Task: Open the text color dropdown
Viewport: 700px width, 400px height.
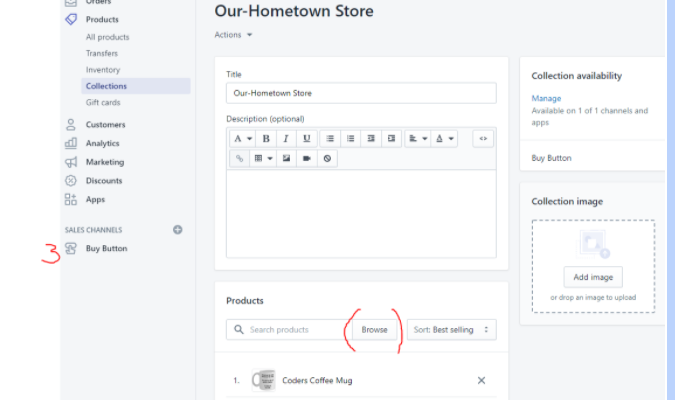Action: (x=444, y=138)
